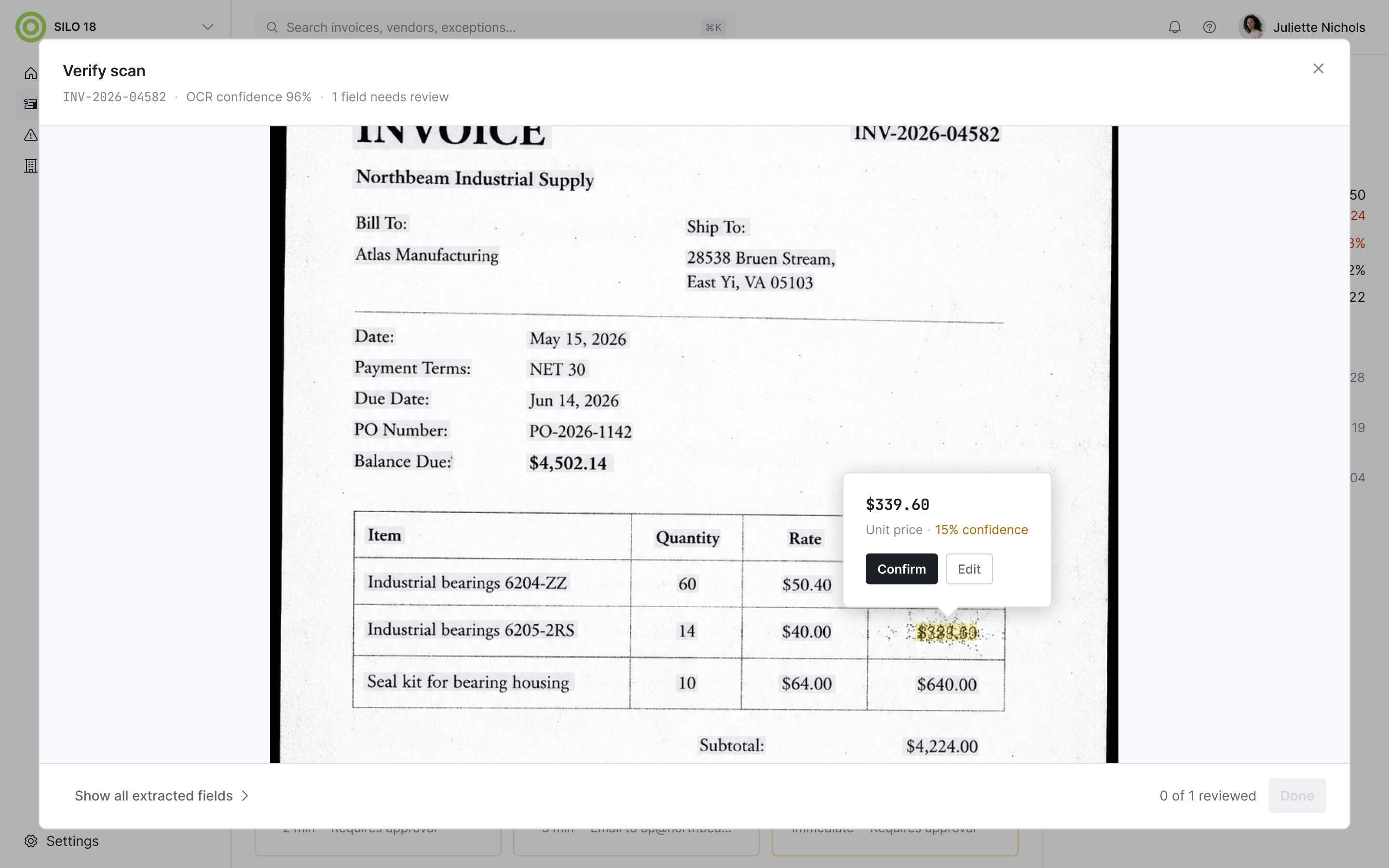The width and height of the screenshot is (1389, 868).
Task: Select the invoice number INV-2026-04582 on scan
Action: (926, 134)
